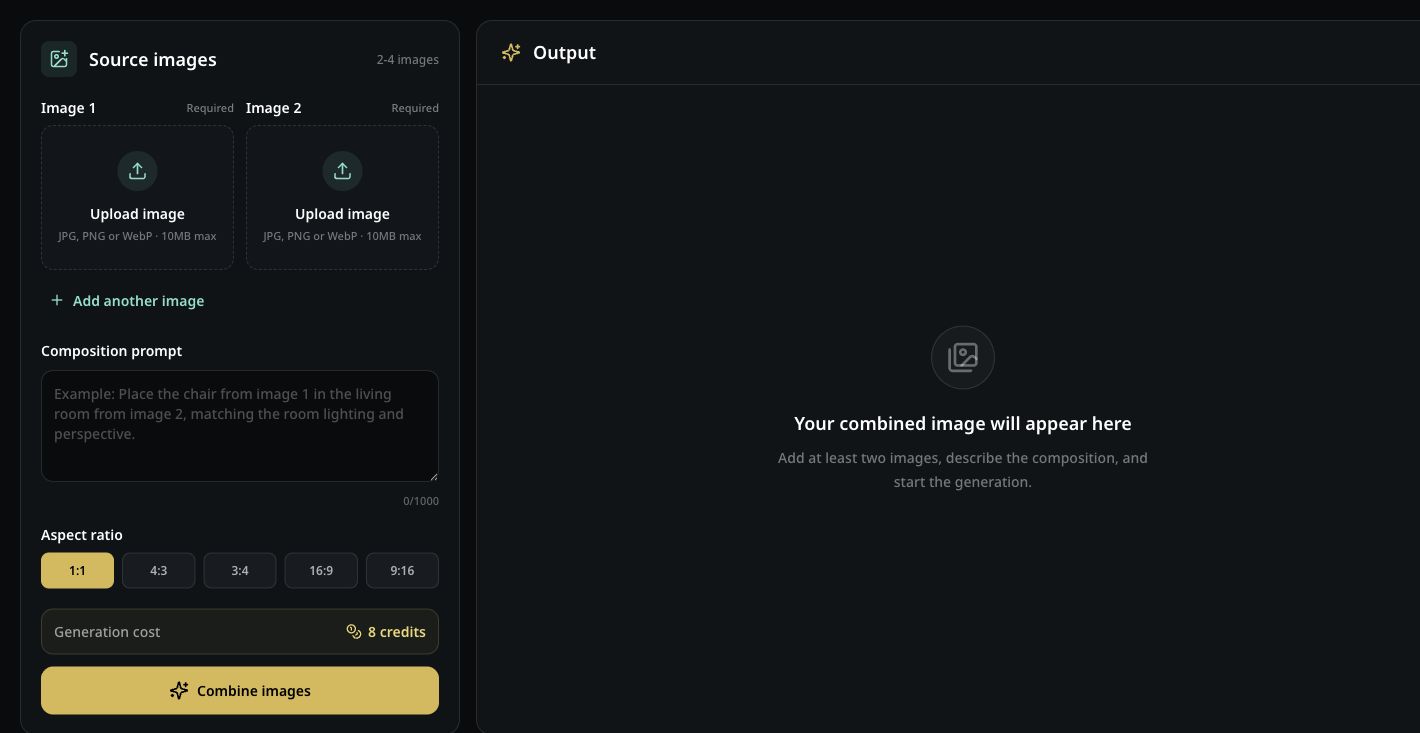Pick the 9:16 aspect ratio
The width and height of the screenshot is (1420, 733).
click(402, 570)
